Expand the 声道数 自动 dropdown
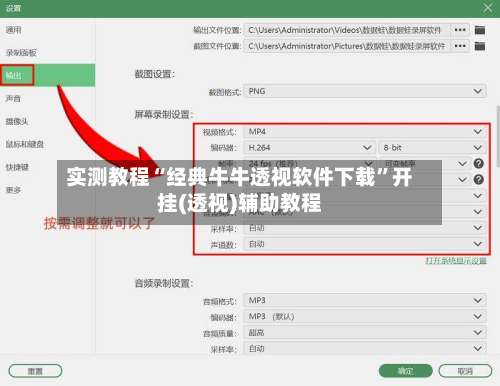This screenshot has width=500, height=386. [365, 244]
